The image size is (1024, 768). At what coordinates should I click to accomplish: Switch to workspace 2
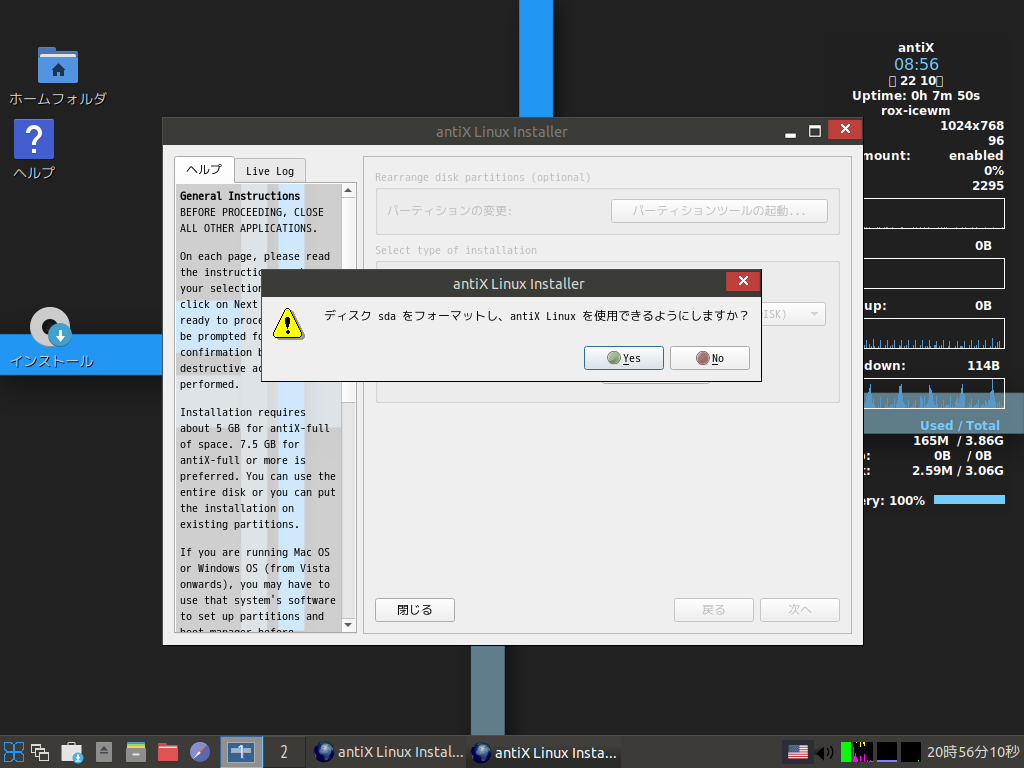tap(284, 752)
